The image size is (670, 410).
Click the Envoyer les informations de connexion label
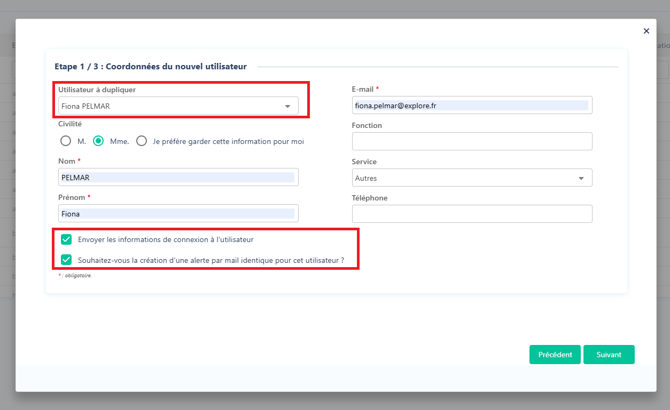pyautogui.click(x=166, y=240)
